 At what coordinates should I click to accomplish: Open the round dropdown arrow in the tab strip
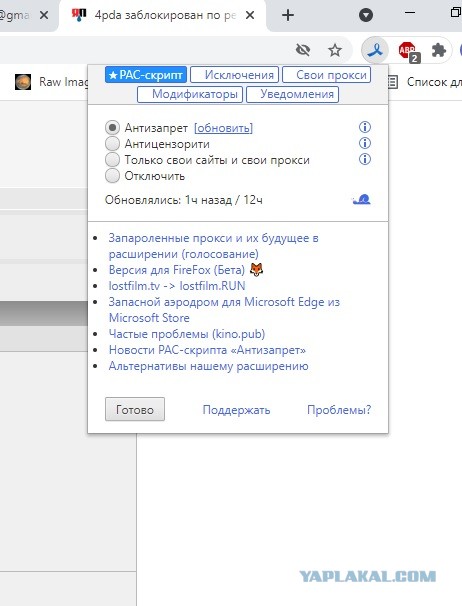[x=366, y=15]
